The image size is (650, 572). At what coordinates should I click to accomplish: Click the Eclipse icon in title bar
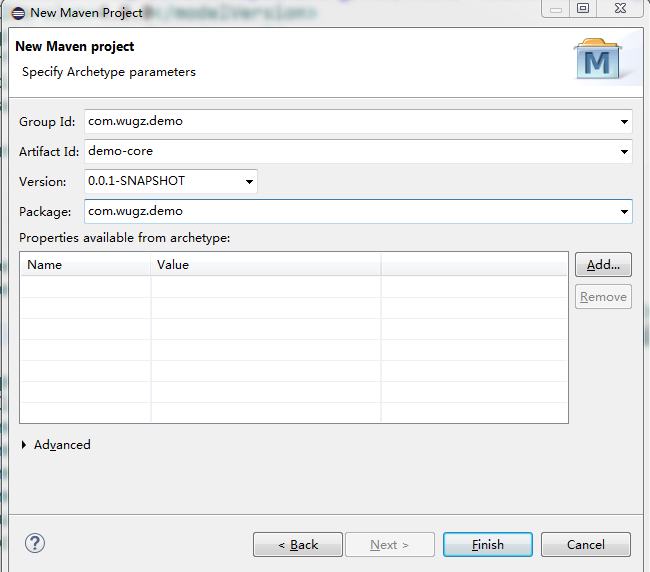(18, 13)
